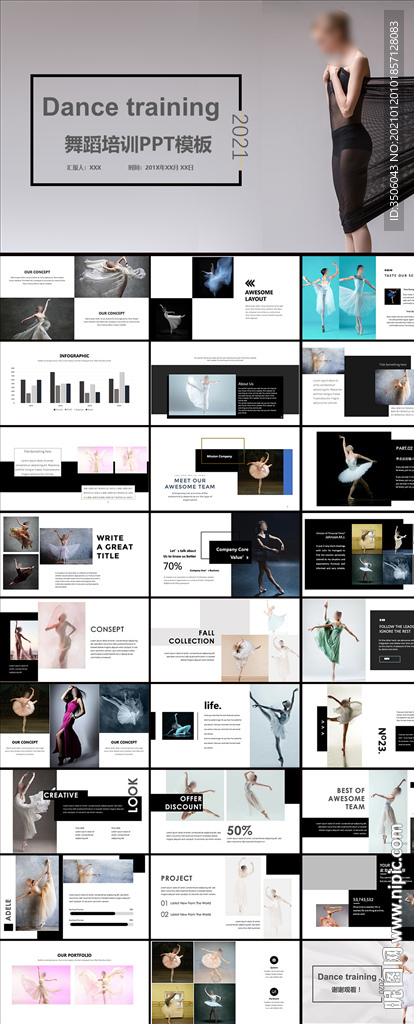Click the date line 时间:201X年XX月XX日
Image resolution: width=414 pixels, height=1024 pixels.
pos(161,168)
